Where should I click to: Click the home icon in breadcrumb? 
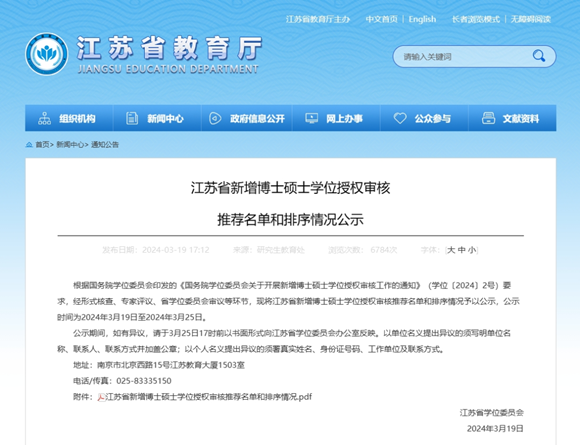tap(29, 145)
